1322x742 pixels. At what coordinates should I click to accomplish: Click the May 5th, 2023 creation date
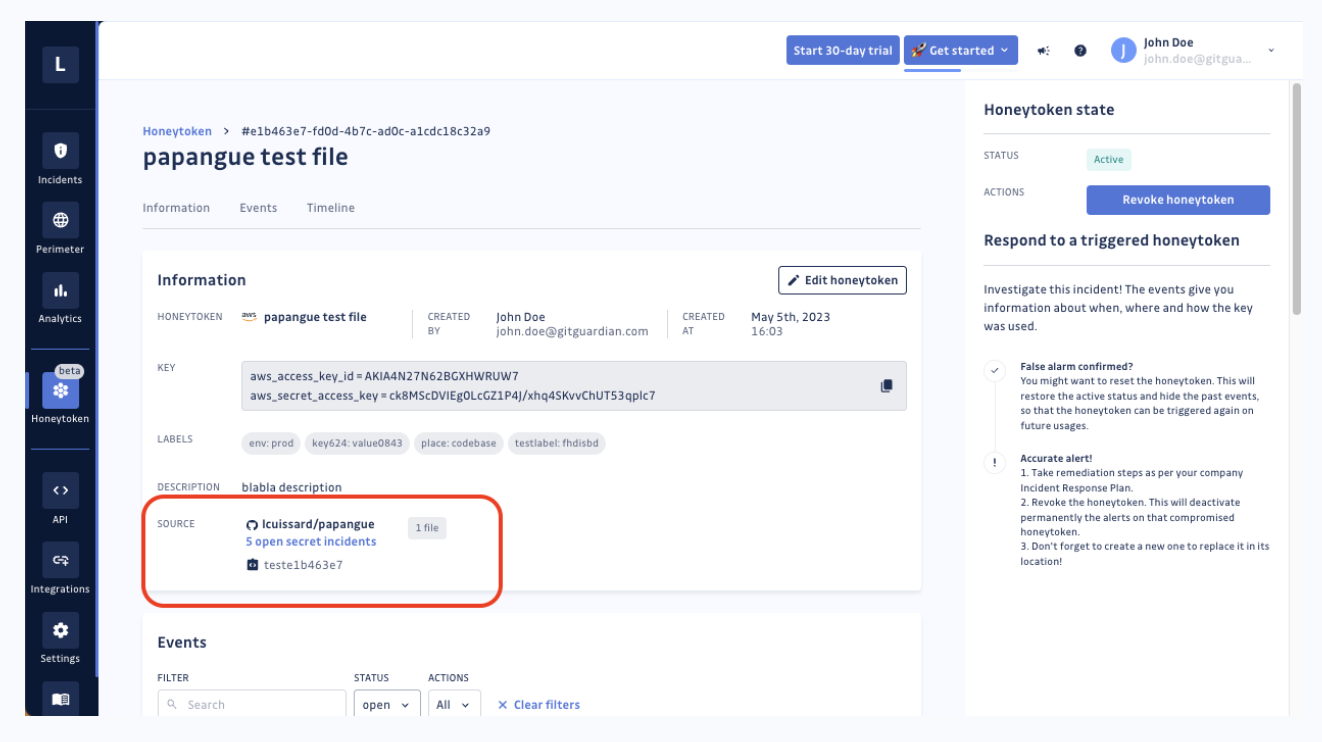[x=791, y=317]
